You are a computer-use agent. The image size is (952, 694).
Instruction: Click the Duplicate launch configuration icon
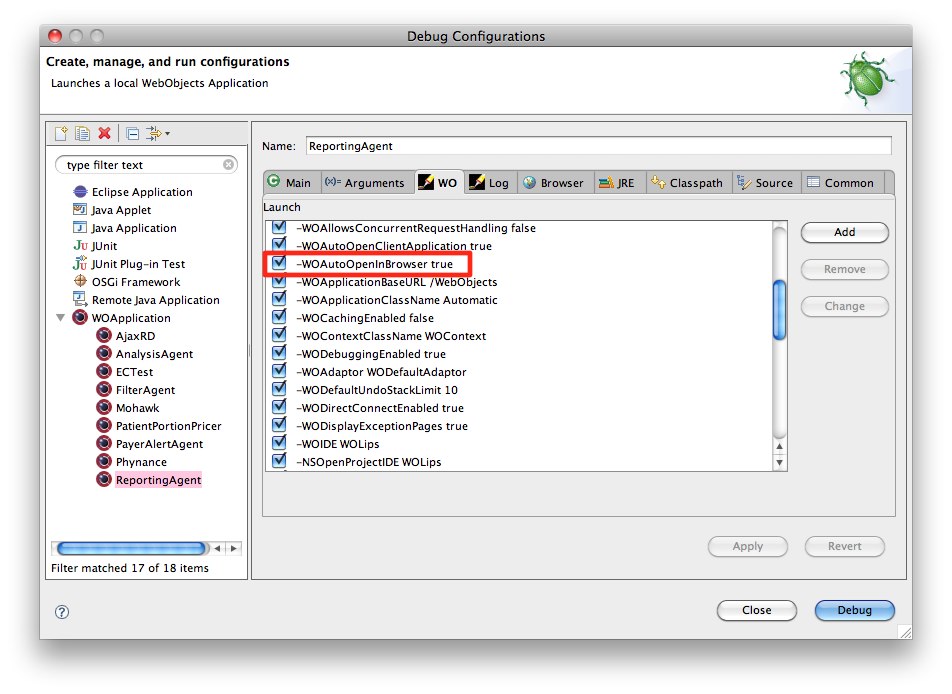[83, 134]
